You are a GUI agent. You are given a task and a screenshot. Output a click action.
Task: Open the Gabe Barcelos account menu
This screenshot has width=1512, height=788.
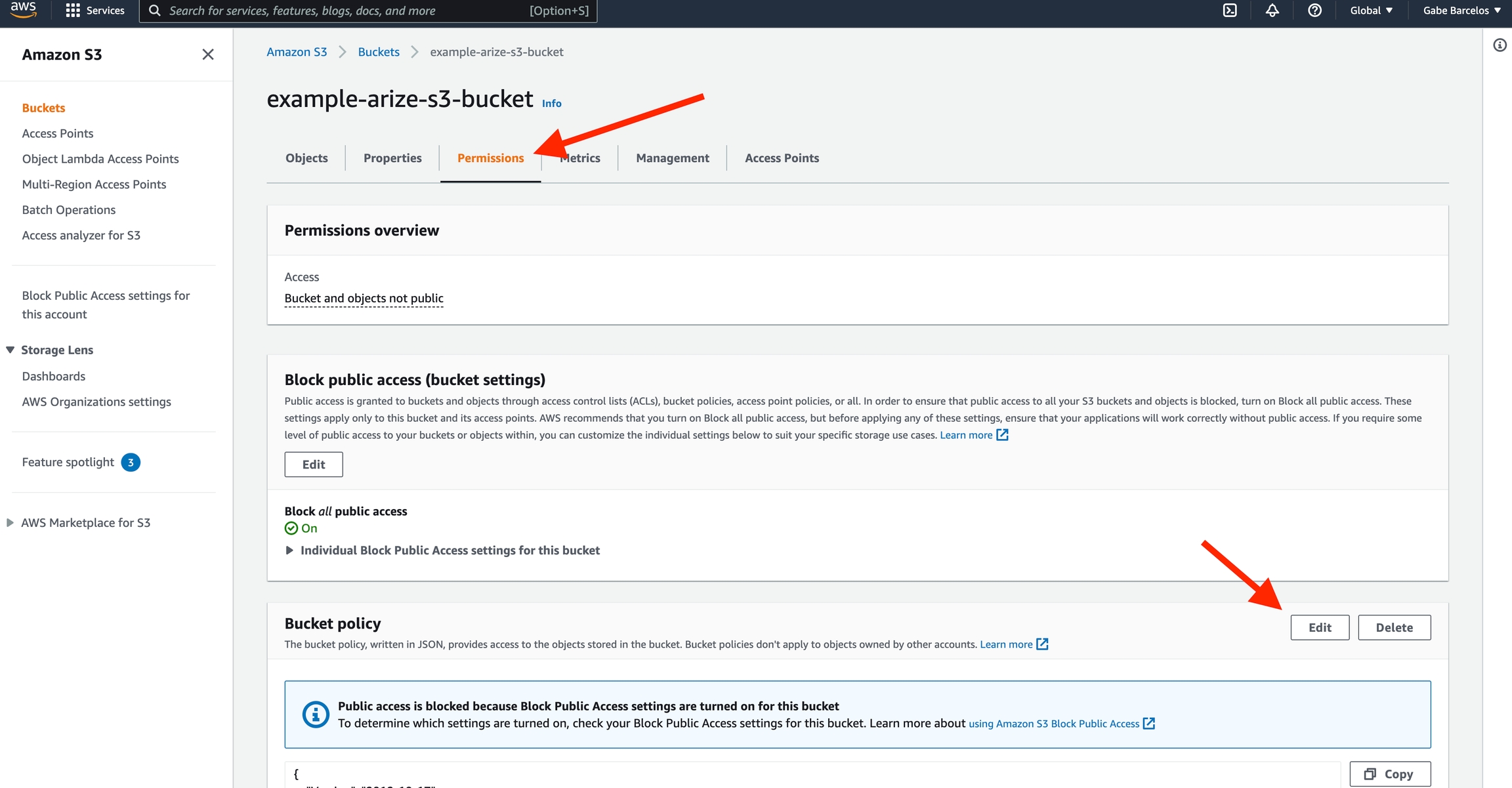tap(1461, 10)
